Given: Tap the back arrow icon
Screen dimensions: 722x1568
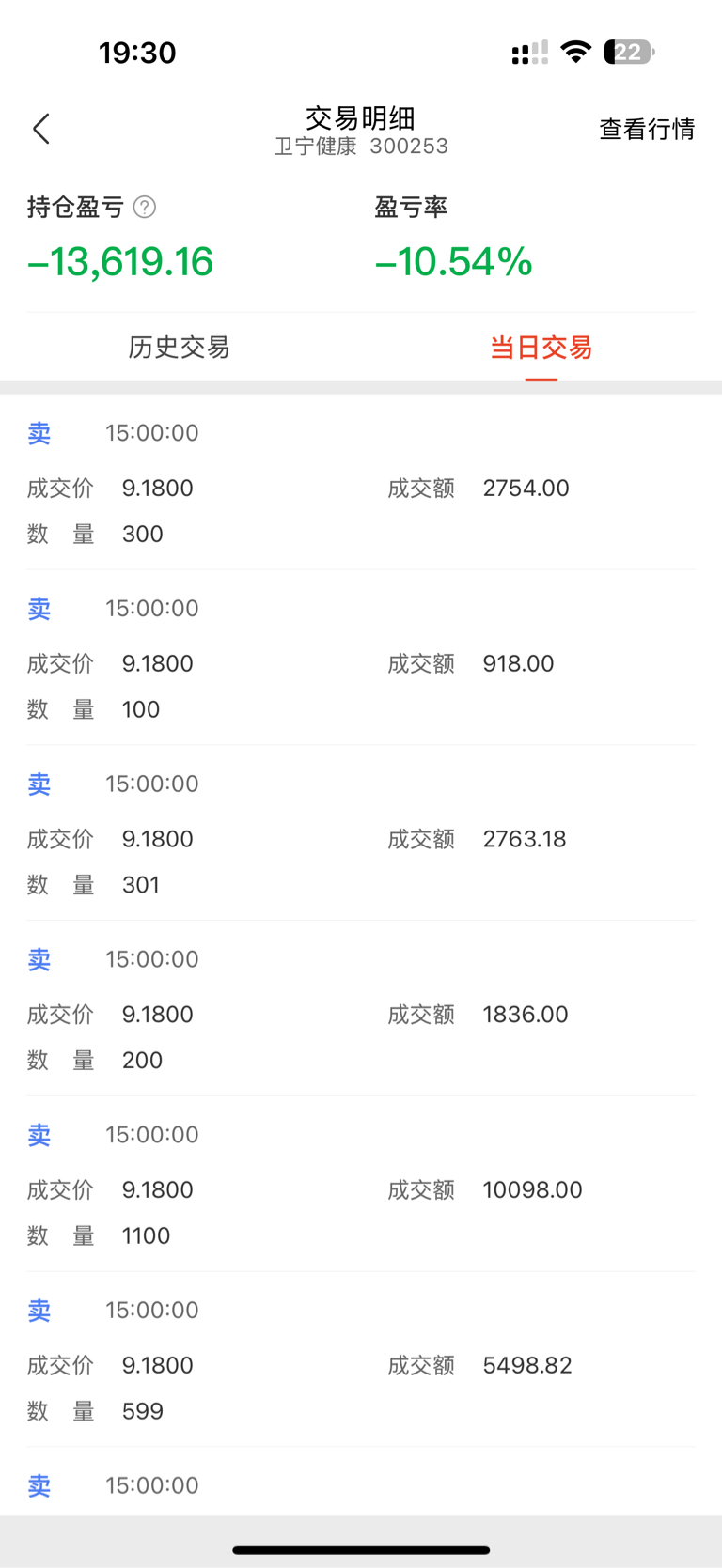Looking at the screenshot, I should click(41, 129).
